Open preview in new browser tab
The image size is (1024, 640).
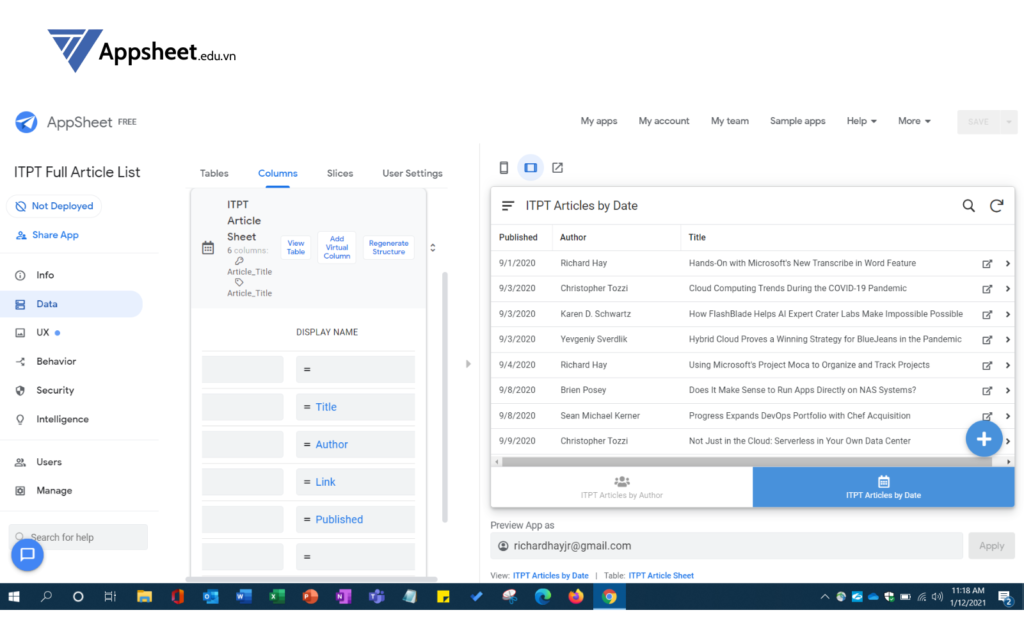[558, 168]
